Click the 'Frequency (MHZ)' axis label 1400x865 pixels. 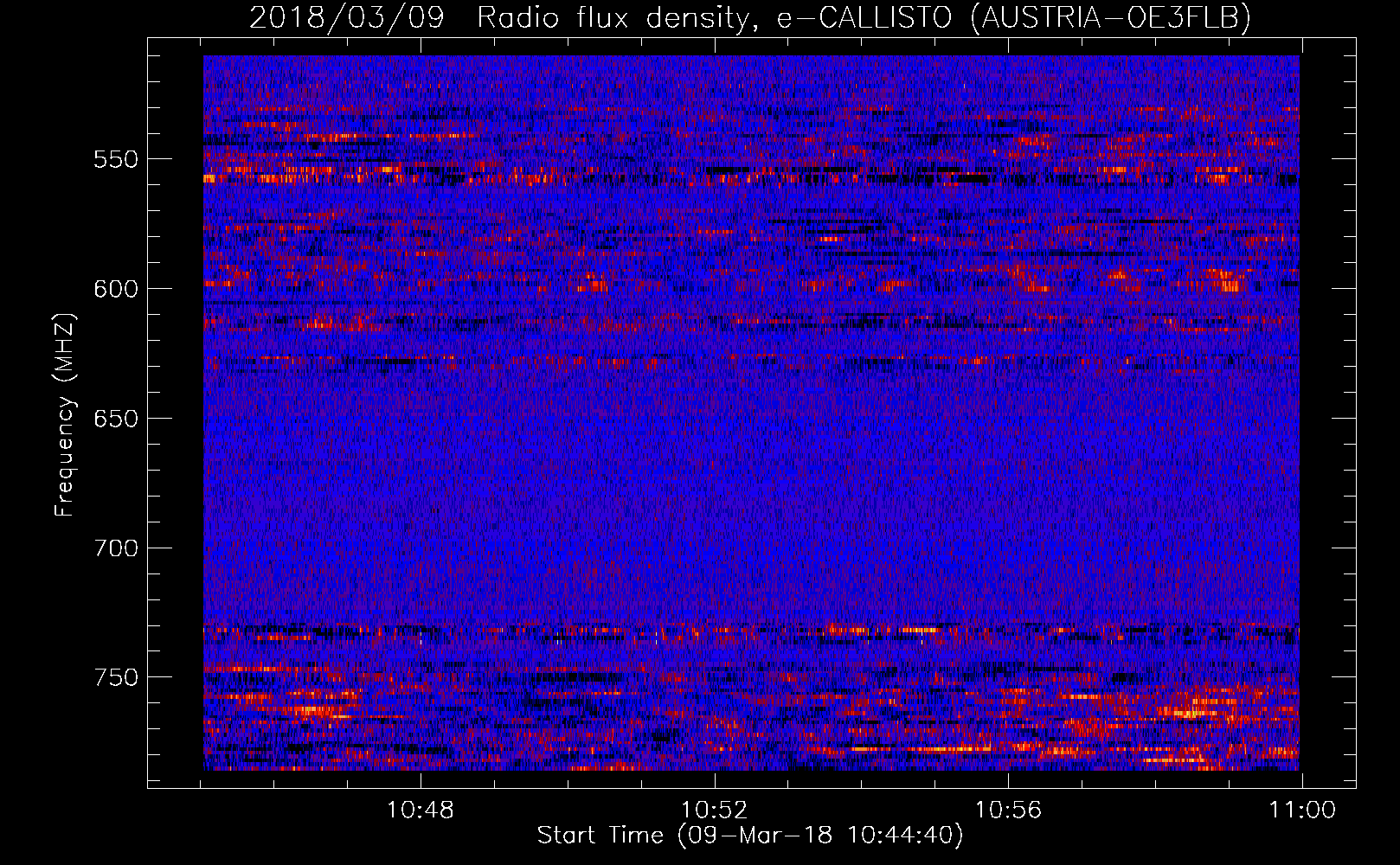[x=65, y=414]
